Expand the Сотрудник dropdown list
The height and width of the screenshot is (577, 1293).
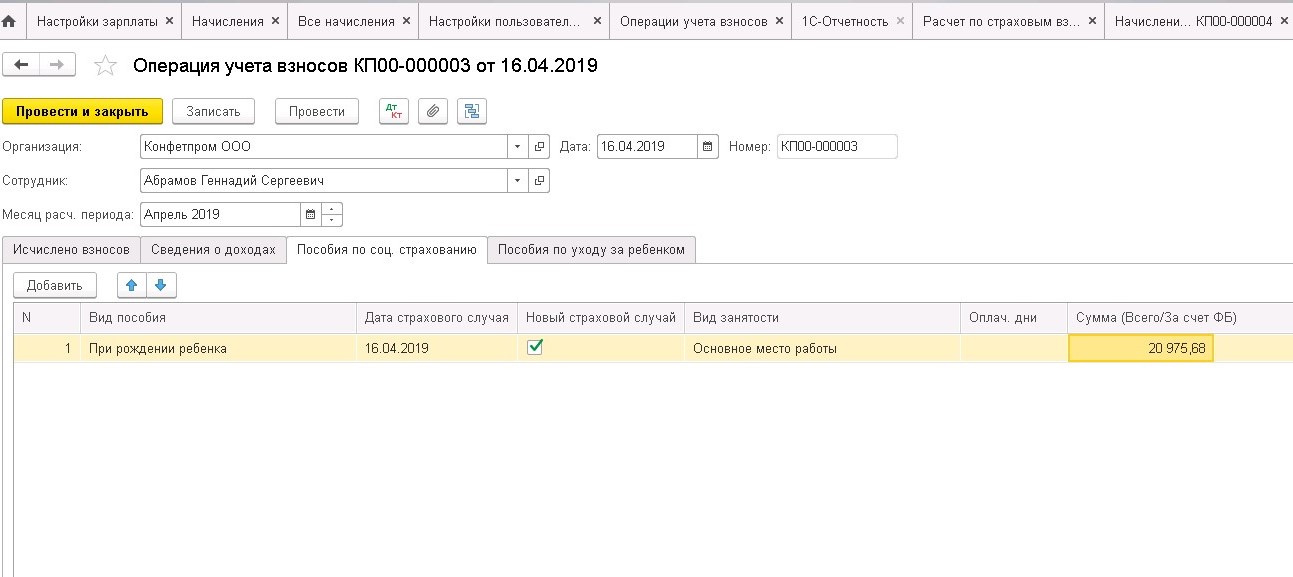(x=517, y=181)
